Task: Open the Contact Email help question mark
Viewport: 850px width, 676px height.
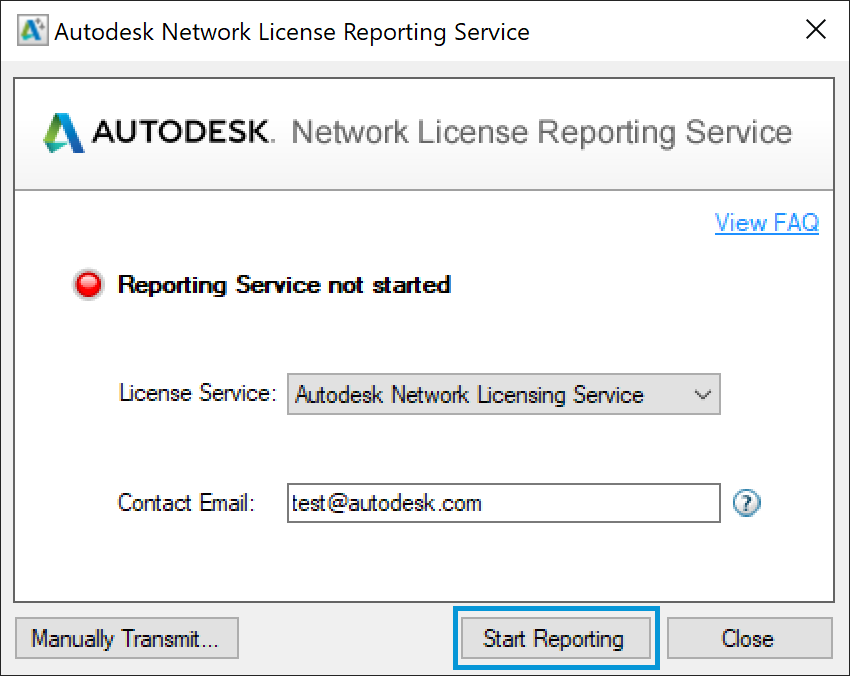Action: (x=746, y=503)
